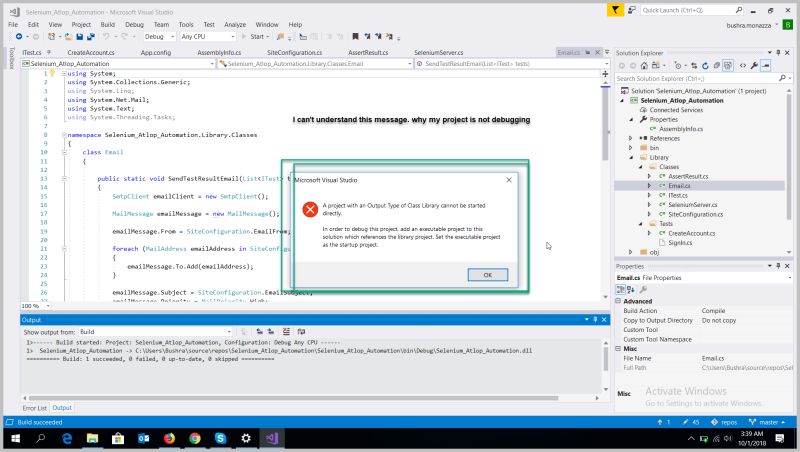Toggle Preview Selected Items in Solution Explorer
Image resolution: width=800 pixels, height=452 pixels.
(x=766, y=66)
